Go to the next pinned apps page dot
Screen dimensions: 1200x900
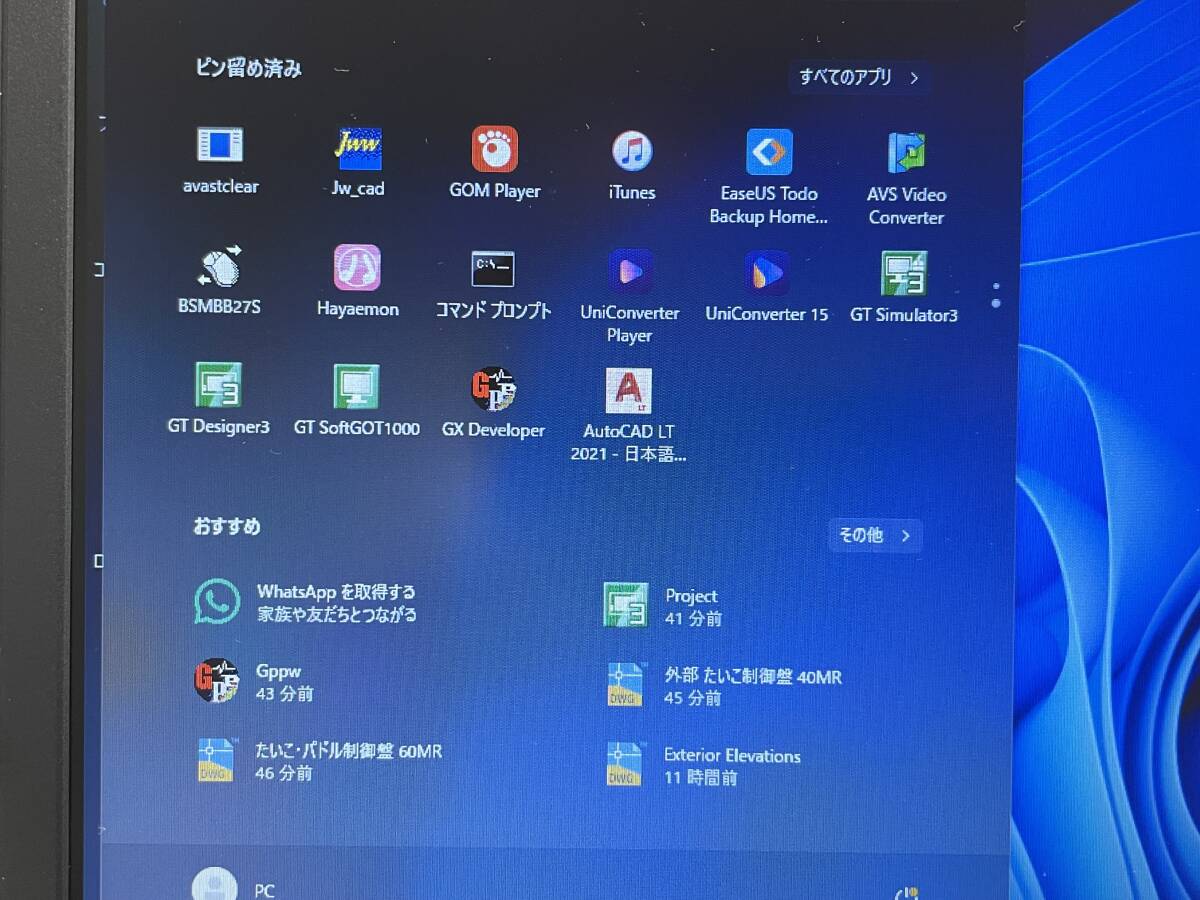(x=995, y=302)
